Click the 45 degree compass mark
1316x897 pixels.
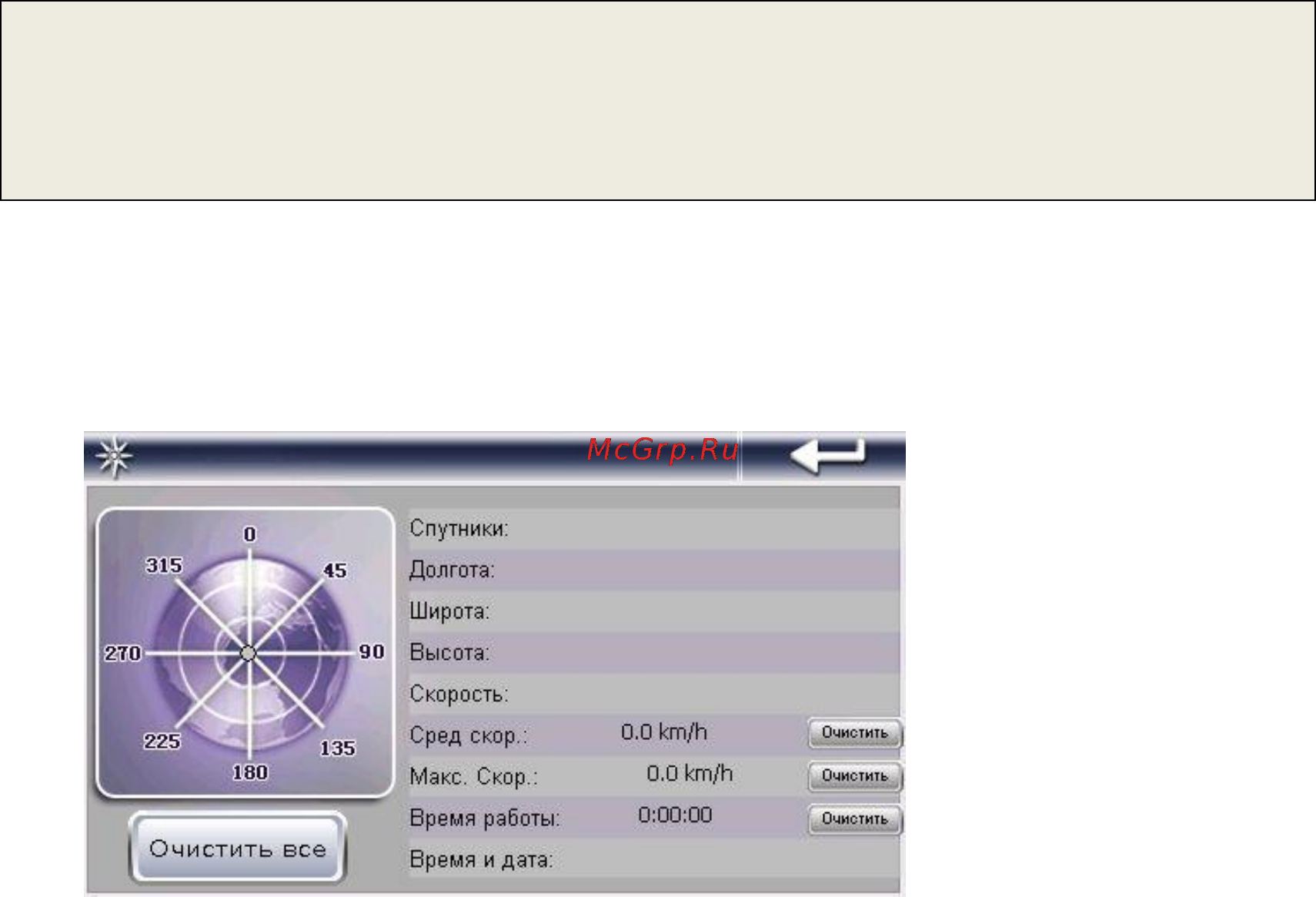coord(335,571)
